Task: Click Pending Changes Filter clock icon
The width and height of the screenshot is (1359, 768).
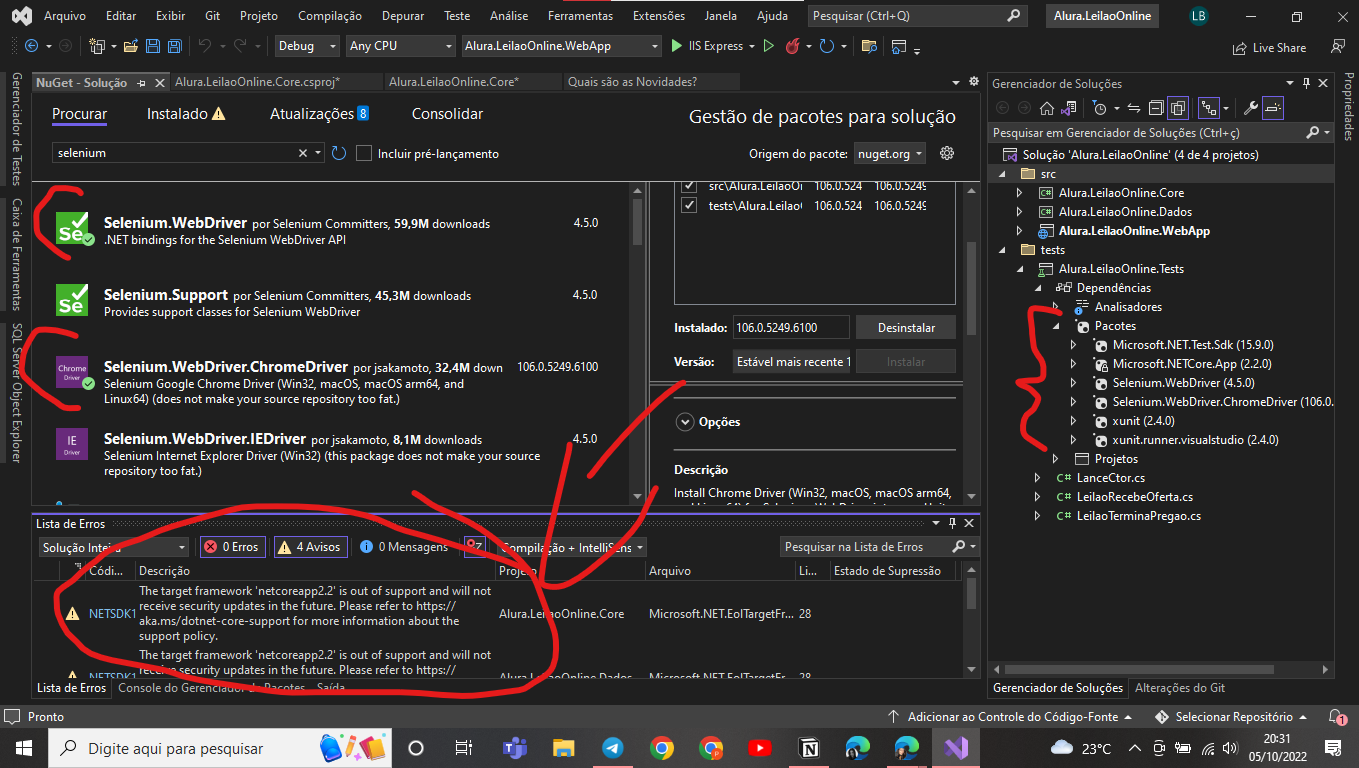Action: [1101, 108]
